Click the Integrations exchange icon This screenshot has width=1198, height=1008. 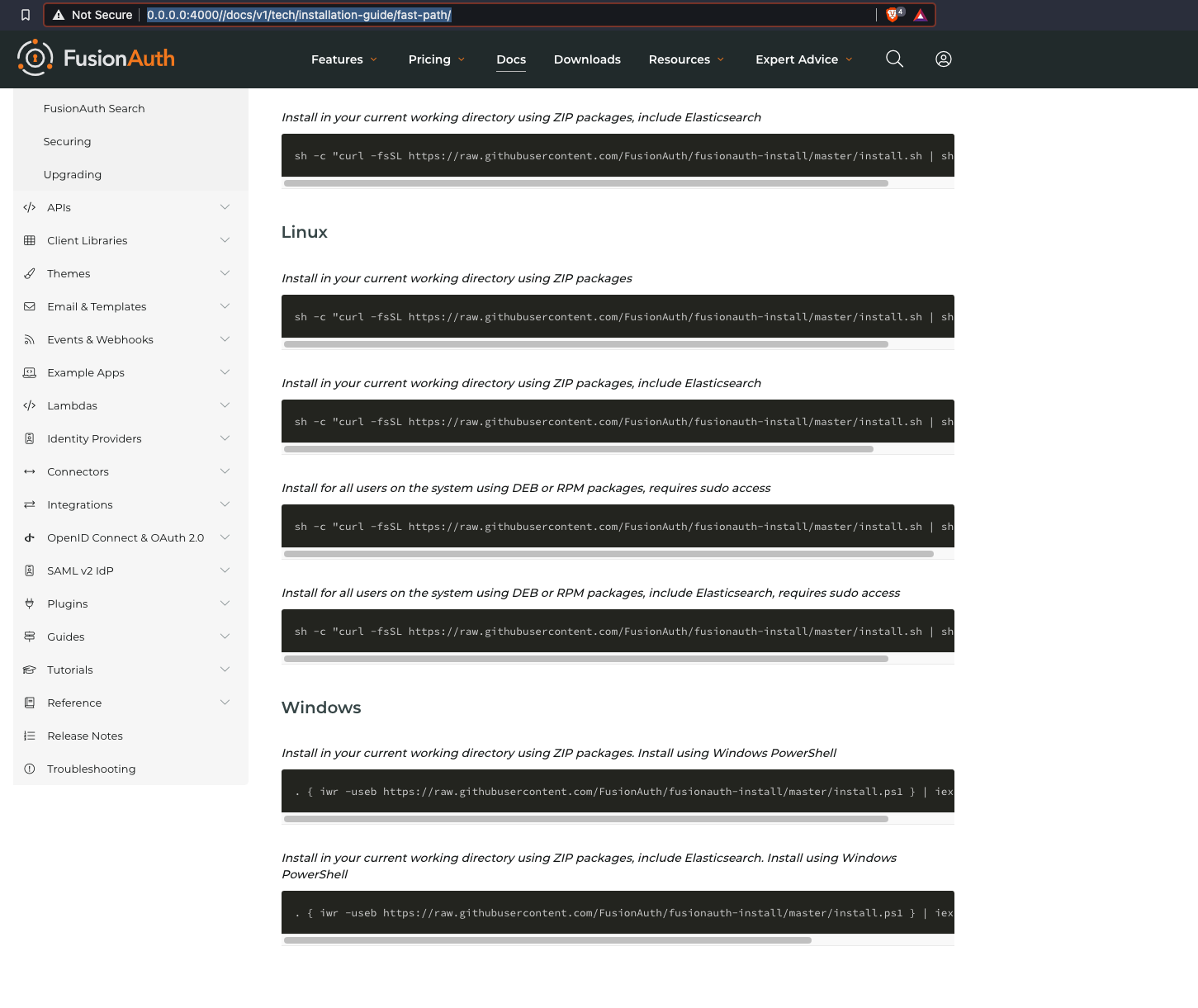point(30,504)
